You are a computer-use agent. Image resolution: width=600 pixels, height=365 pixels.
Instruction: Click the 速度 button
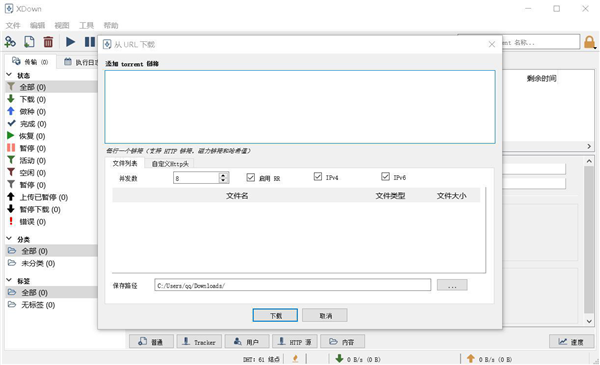(x=571, y=341)
